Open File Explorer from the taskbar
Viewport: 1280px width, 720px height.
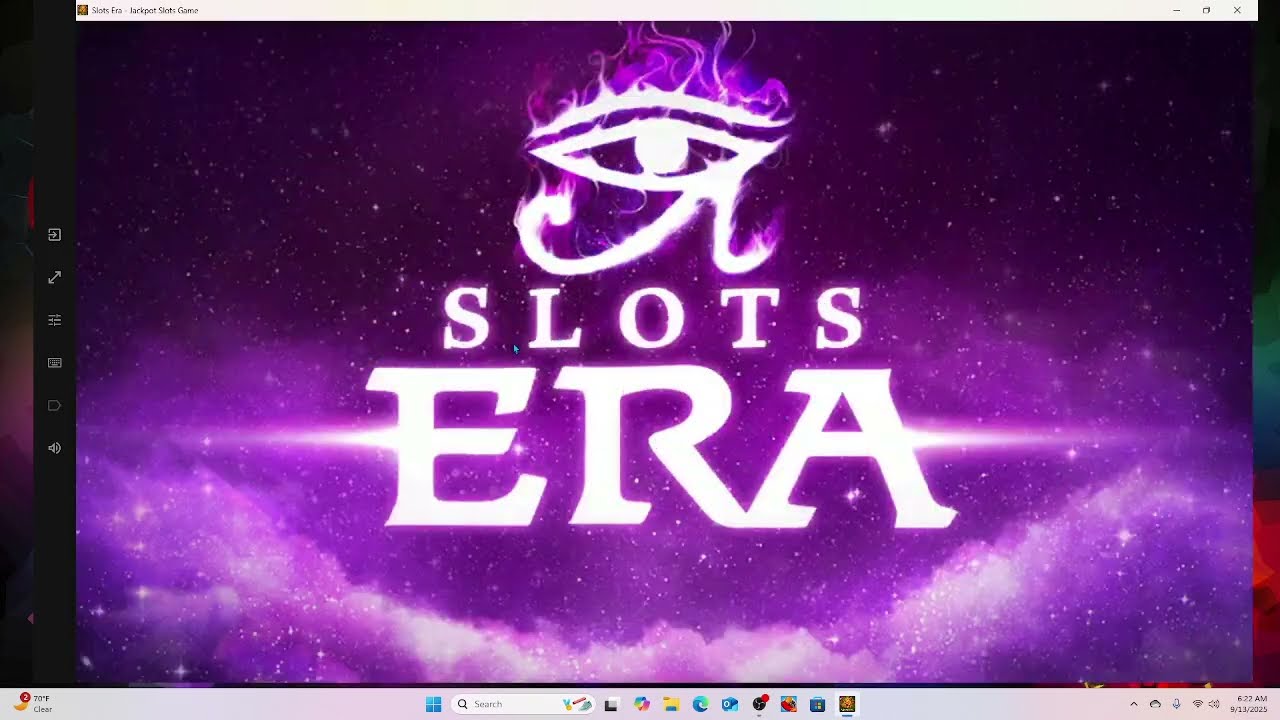671,704
